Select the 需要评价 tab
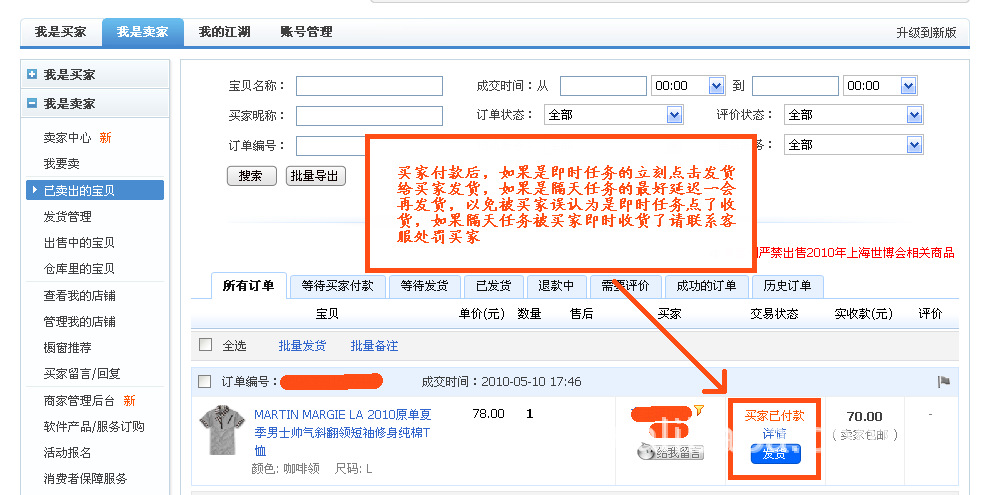Screen dimensions: 1001x495 (625, 286)
